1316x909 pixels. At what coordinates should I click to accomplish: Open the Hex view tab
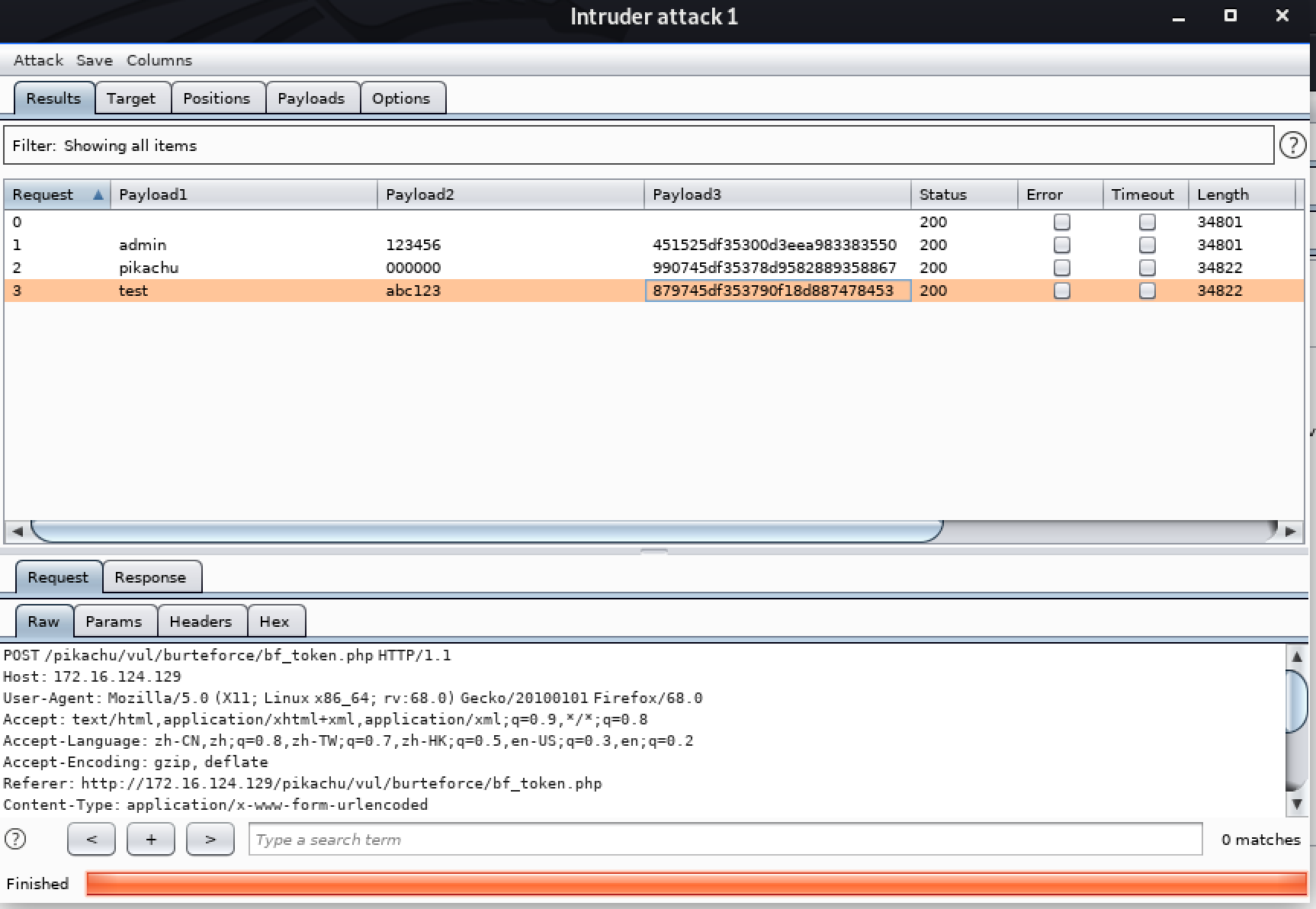click(274, 622)
